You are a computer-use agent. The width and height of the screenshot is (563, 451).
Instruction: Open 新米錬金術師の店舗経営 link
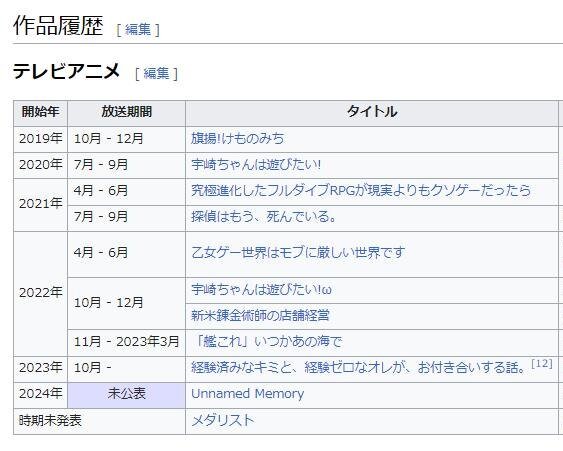(260, 316)
